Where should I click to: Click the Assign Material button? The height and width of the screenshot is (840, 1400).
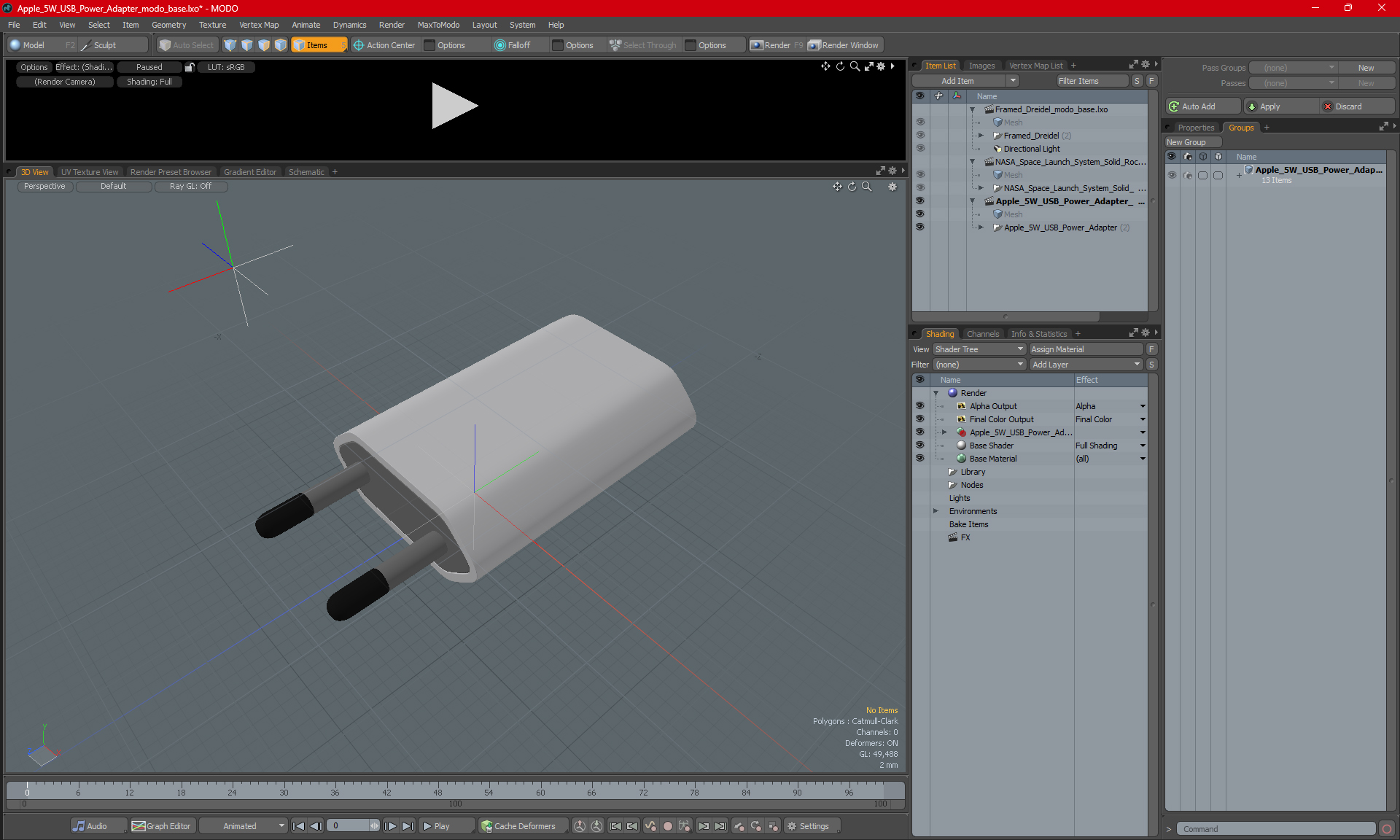pos(1085,349)
